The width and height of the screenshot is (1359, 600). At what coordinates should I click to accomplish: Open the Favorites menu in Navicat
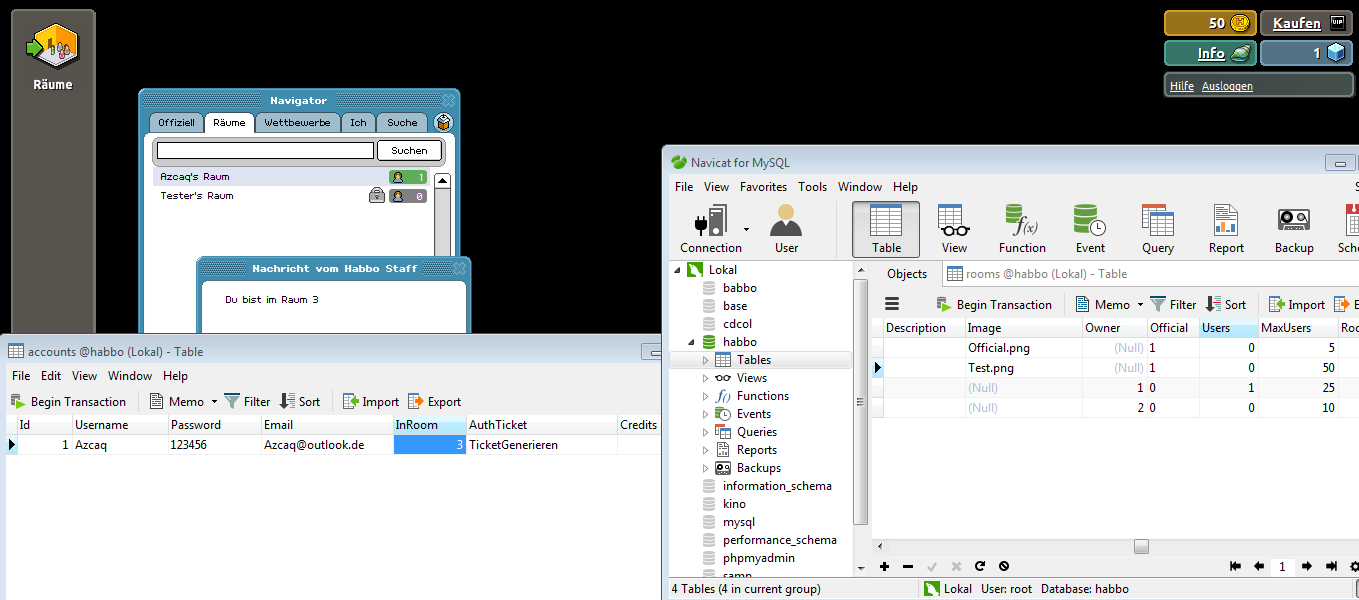click(763, 187)
